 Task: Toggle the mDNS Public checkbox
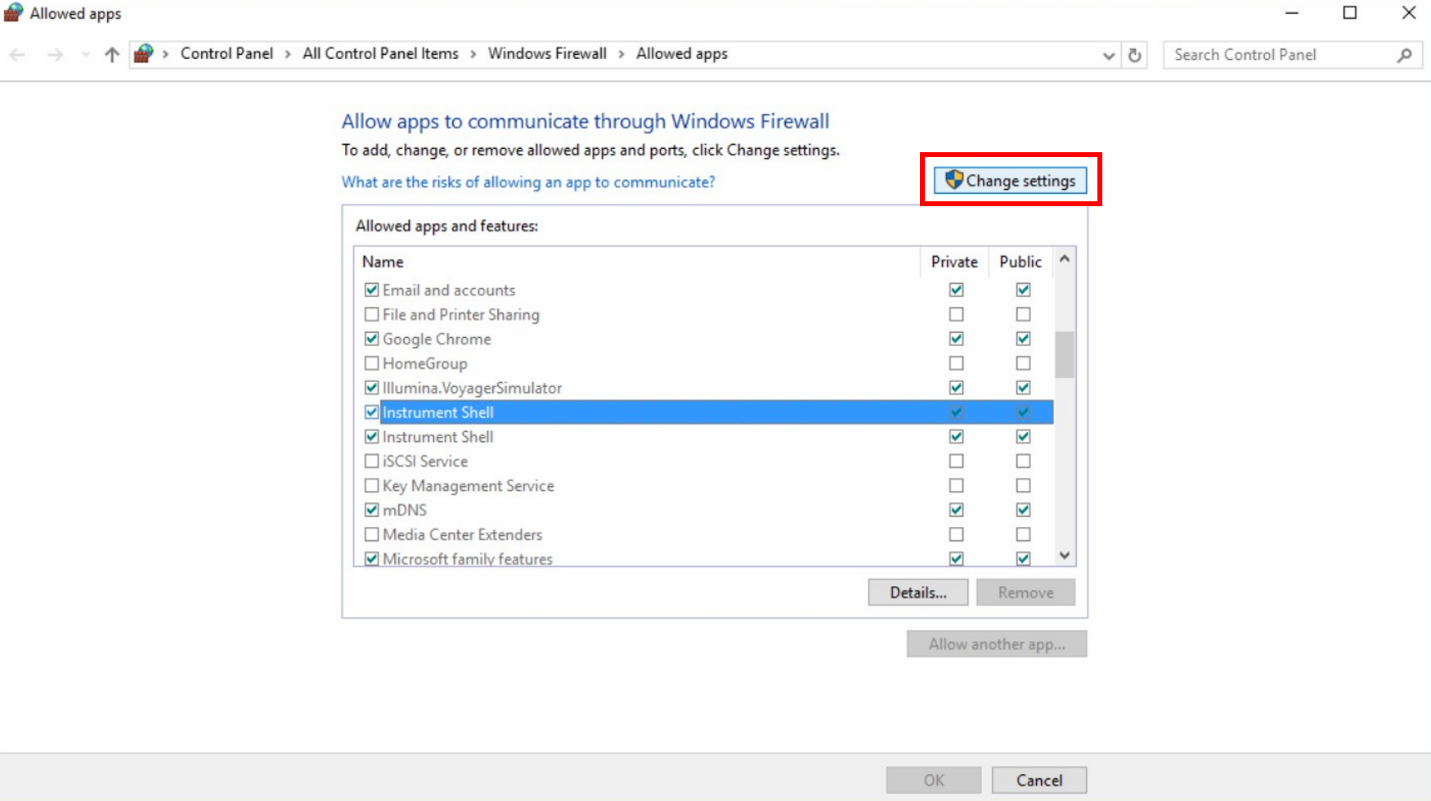pos(1023,510)
